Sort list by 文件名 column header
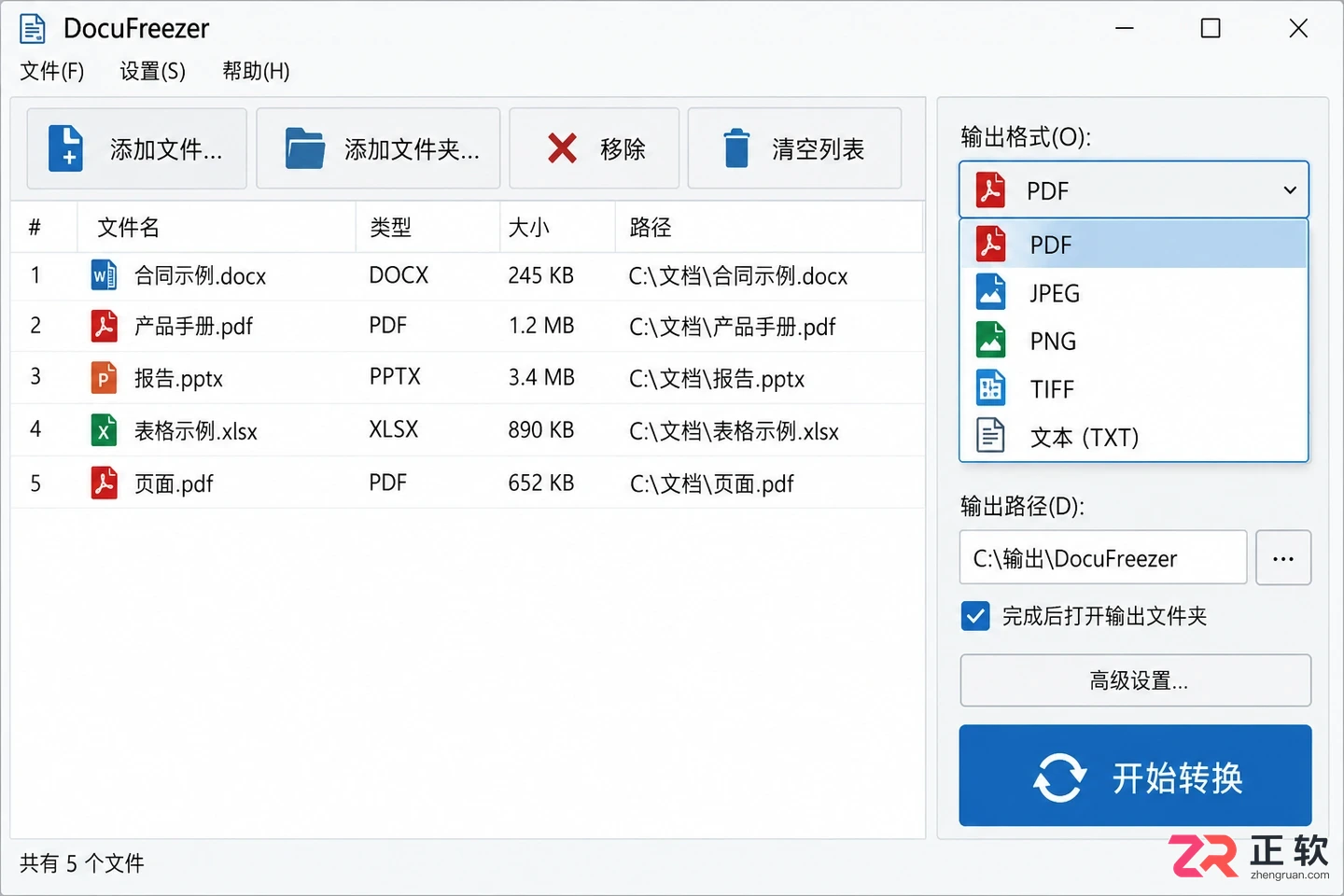This screenshot has height=896, width=1344. (217, 227)
